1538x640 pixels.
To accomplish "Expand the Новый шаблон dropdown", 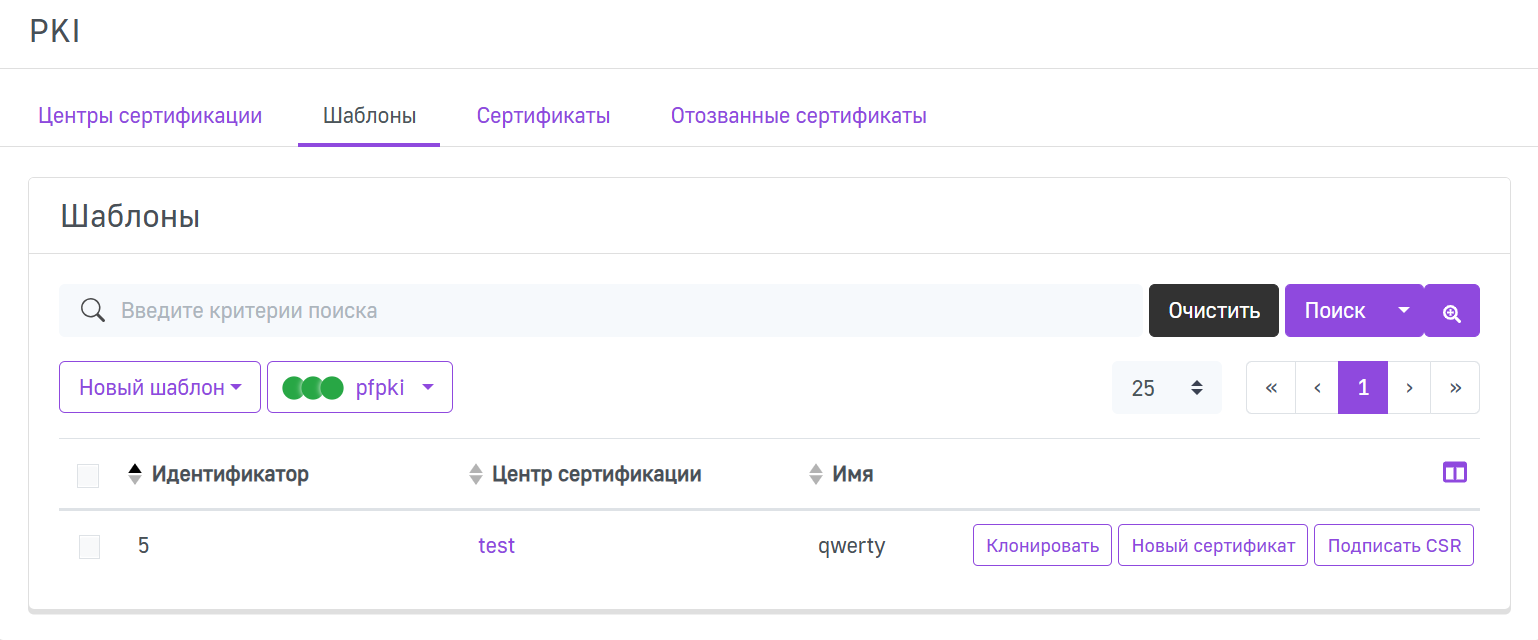I will [x=160, y=387].
